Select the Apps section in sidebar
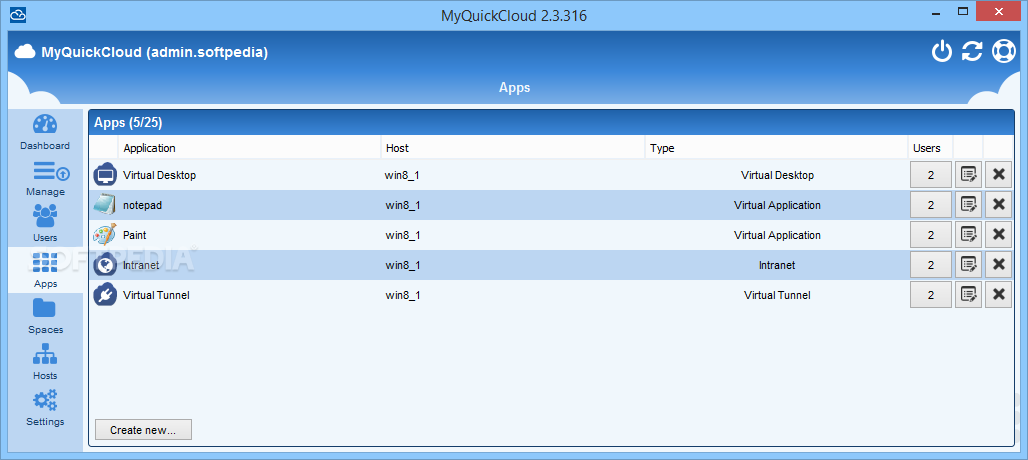Viewport: 1028px width, 460px height. coord(45,270)
